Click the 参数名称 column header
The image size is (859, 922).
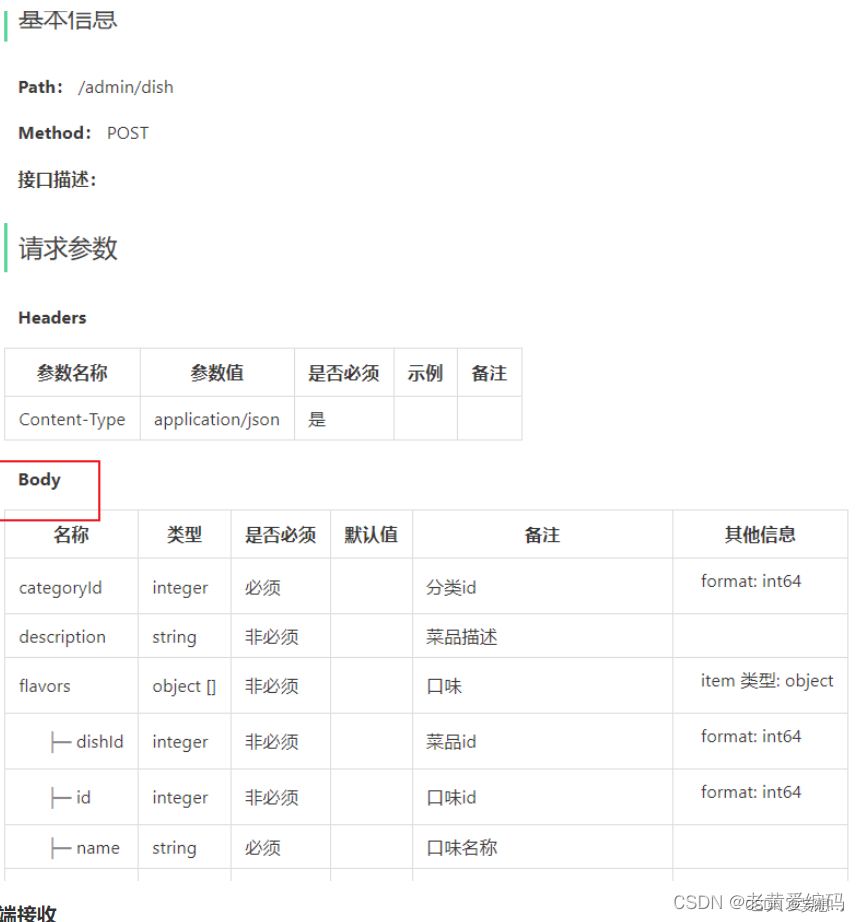point(72,373)
